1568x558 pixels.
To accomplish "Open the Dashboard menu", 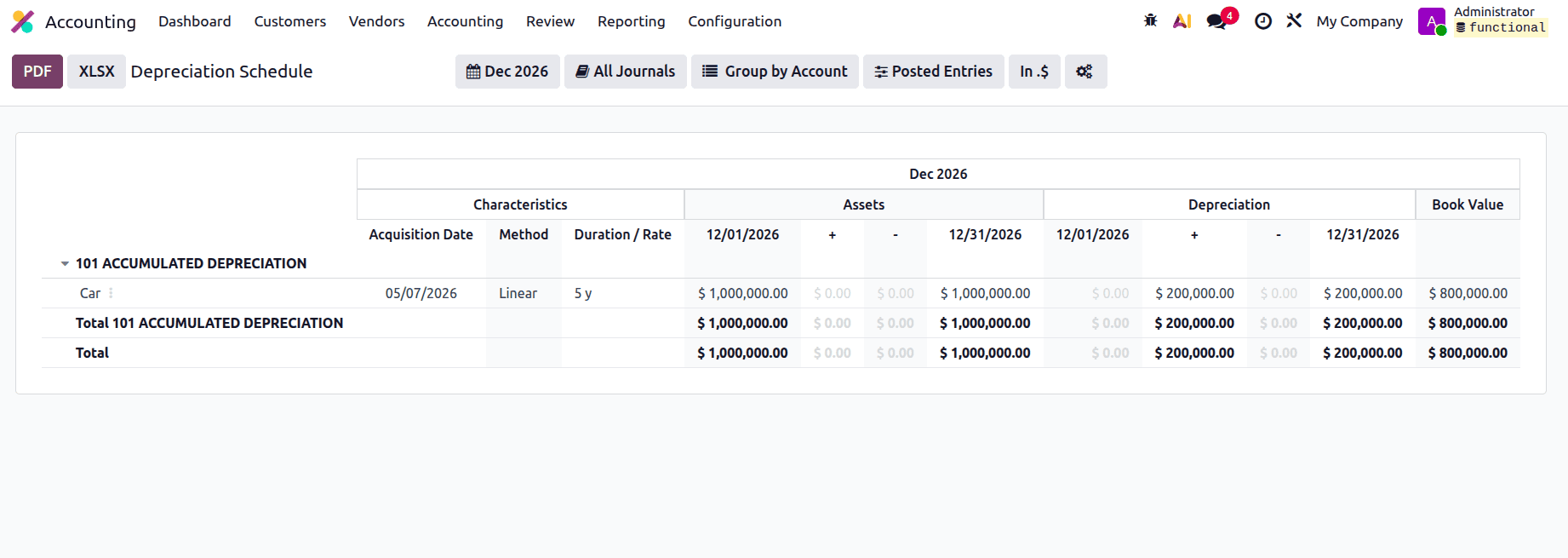I will pyautogui.click(x=195, y=21).
